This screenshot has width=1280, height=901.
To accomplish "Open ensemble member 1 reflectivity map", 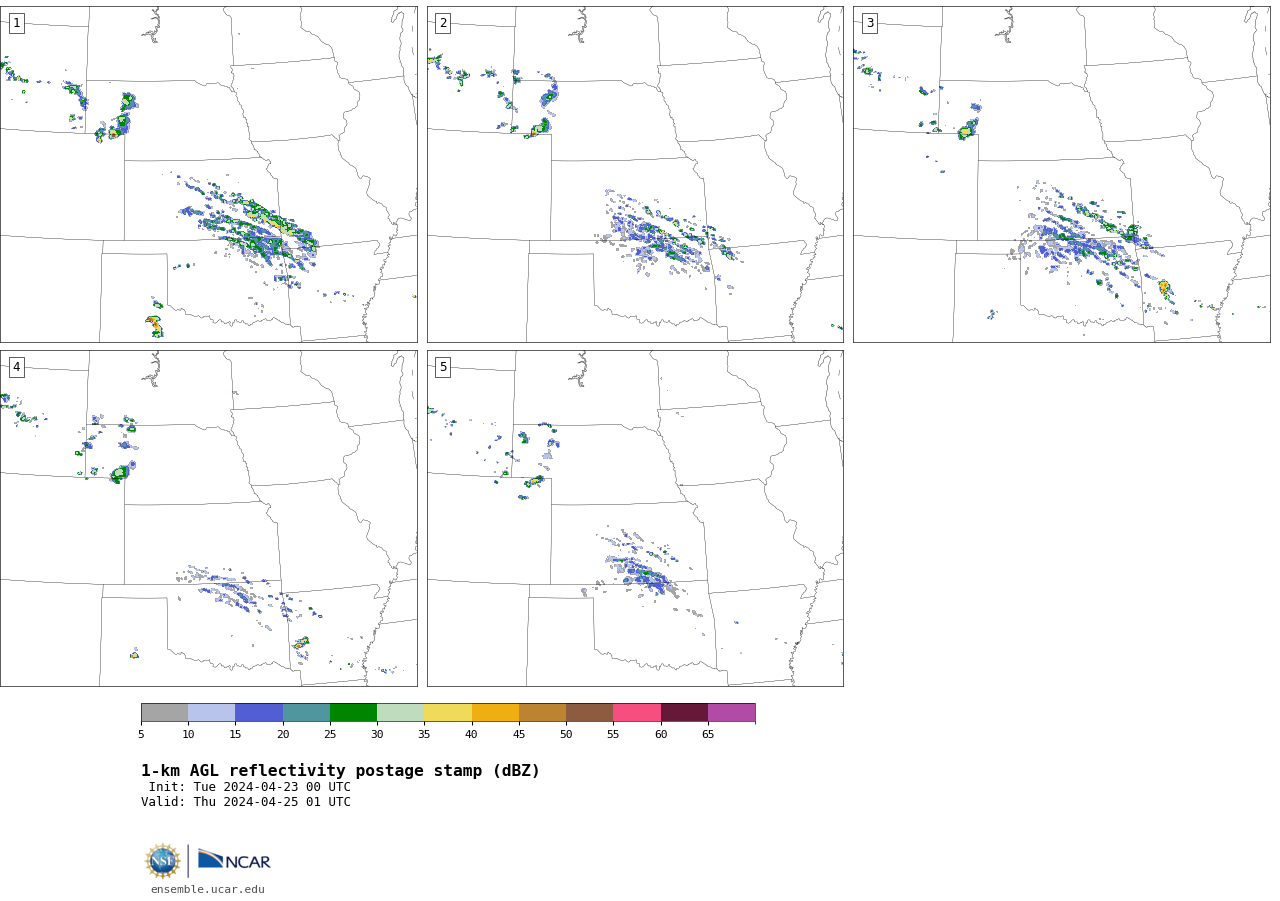I will pyautogui.click(x=209, y=174).
